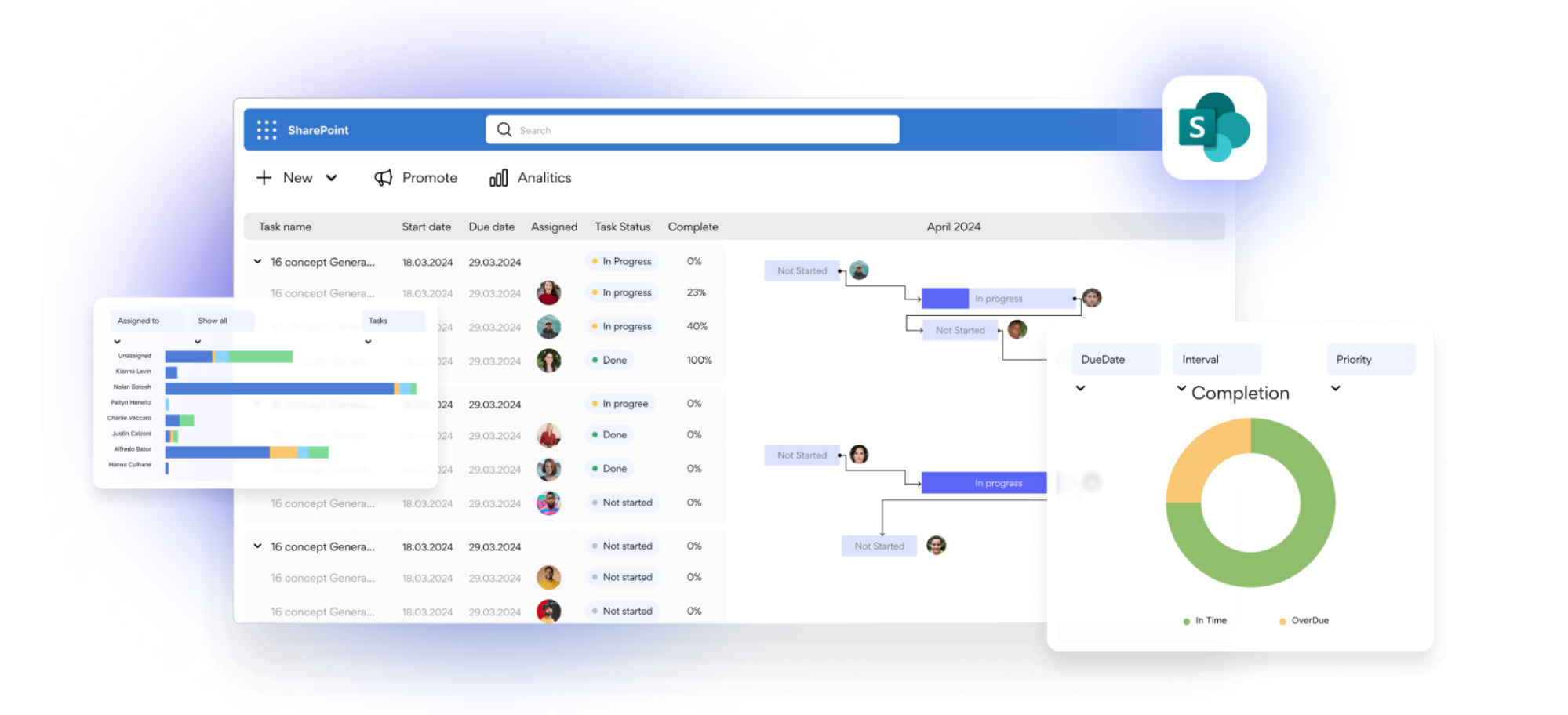1568x715 pixels.
Task: Collapse the Completion chevron
Action: 1181,388
